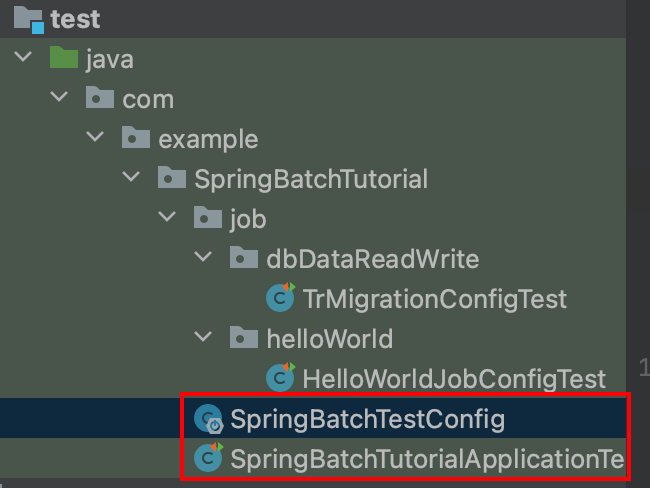This screenshot has height=488, width=650.
Task: Open the TrMigrationConfigTest file
Action: (x=435, y=299)
